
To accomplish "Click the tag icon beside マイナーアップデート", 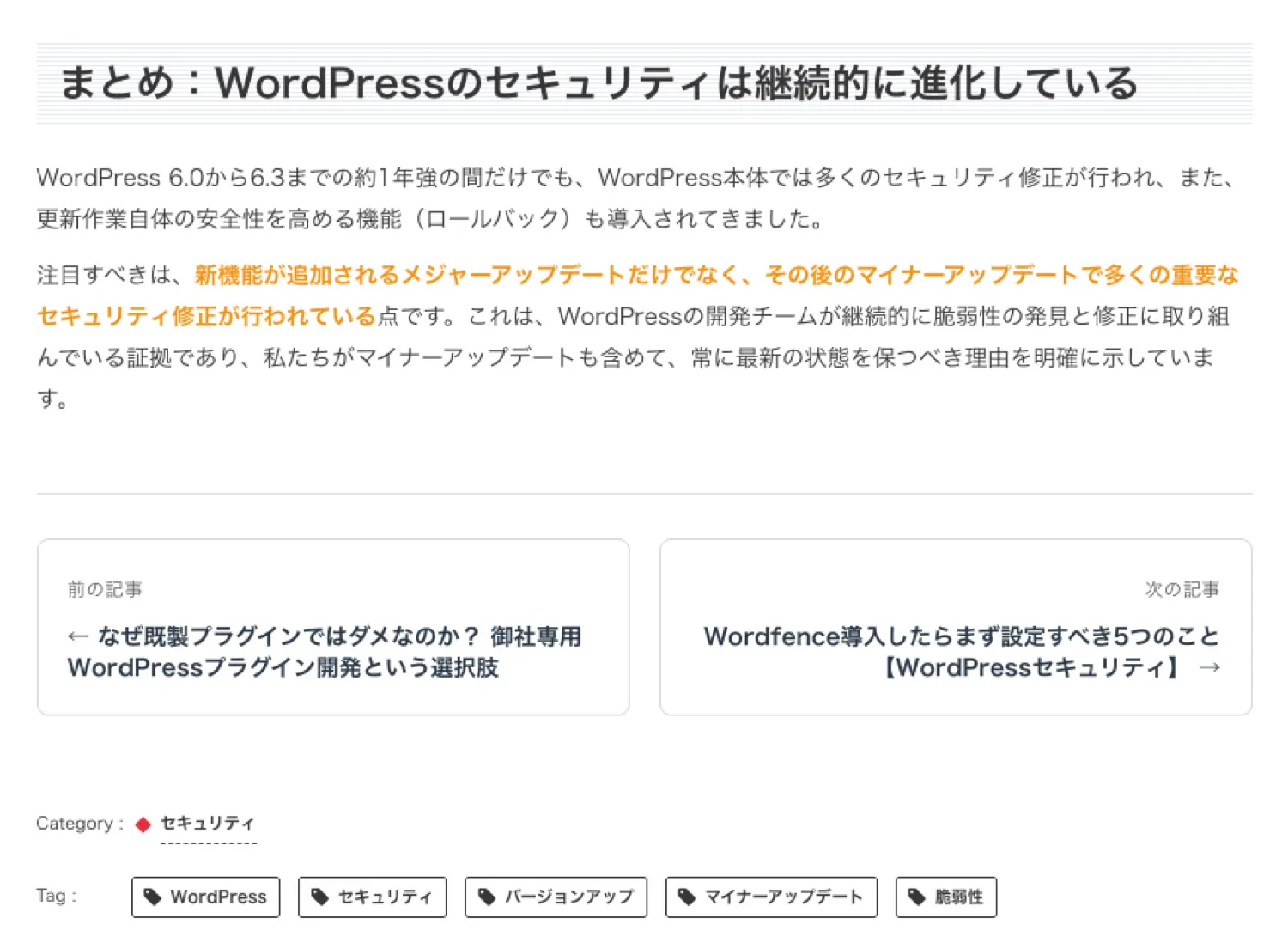I will (x=687, y=897).
